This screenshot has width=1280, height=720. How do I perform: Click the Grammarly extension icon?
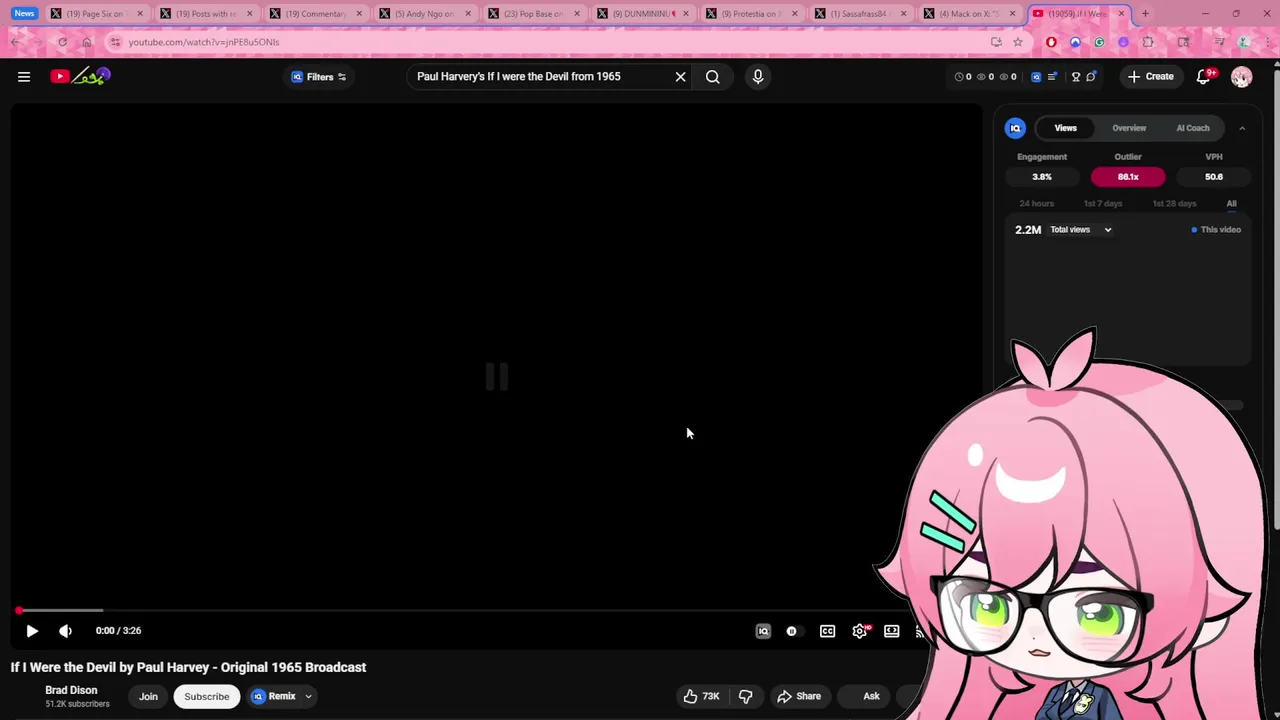(x=1099, y=42)
